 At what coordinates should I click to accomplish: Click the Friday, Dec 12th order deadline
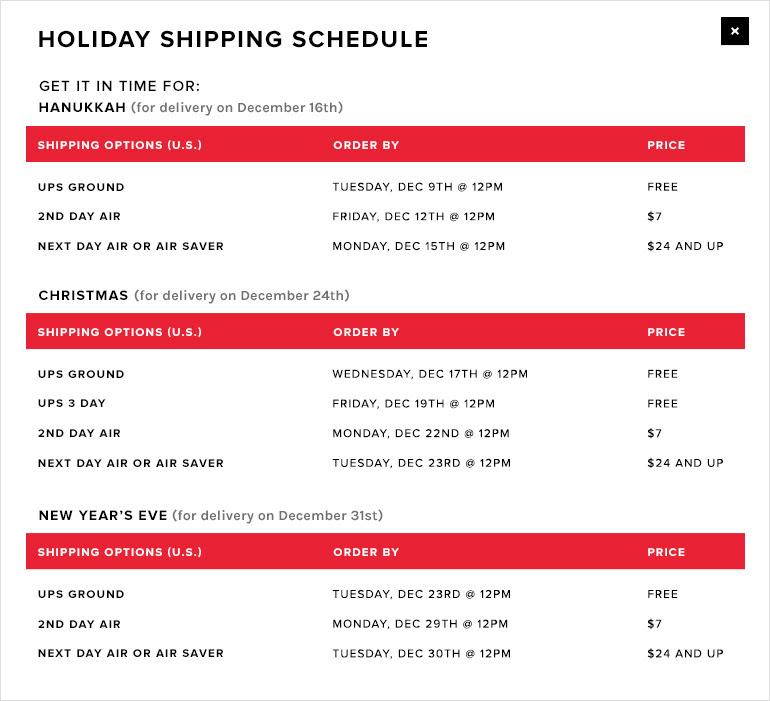(413, 216)
